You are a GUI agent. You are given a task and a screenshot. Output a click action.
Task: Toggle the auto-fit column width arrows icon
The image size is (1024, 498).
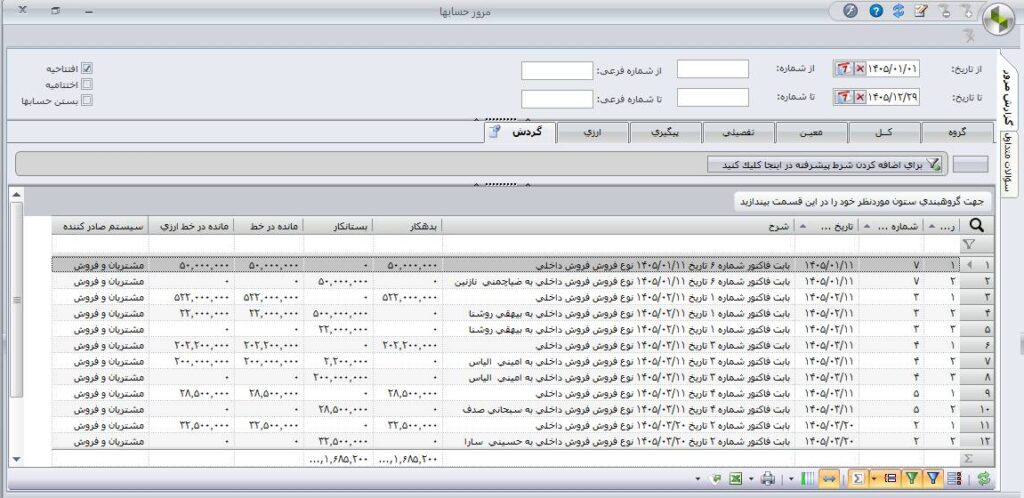829,478
